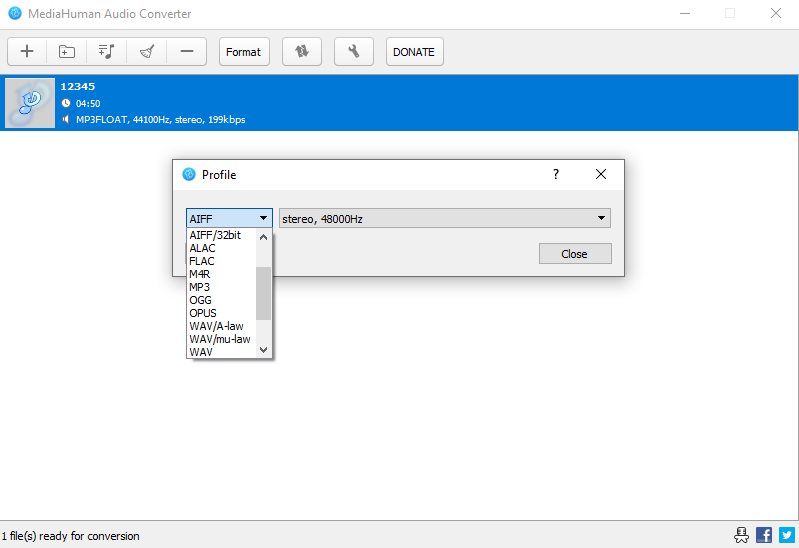Click the Close button in Profile dialog
The width and height of the screenshot is (799, 548).
tap(575, 254)
